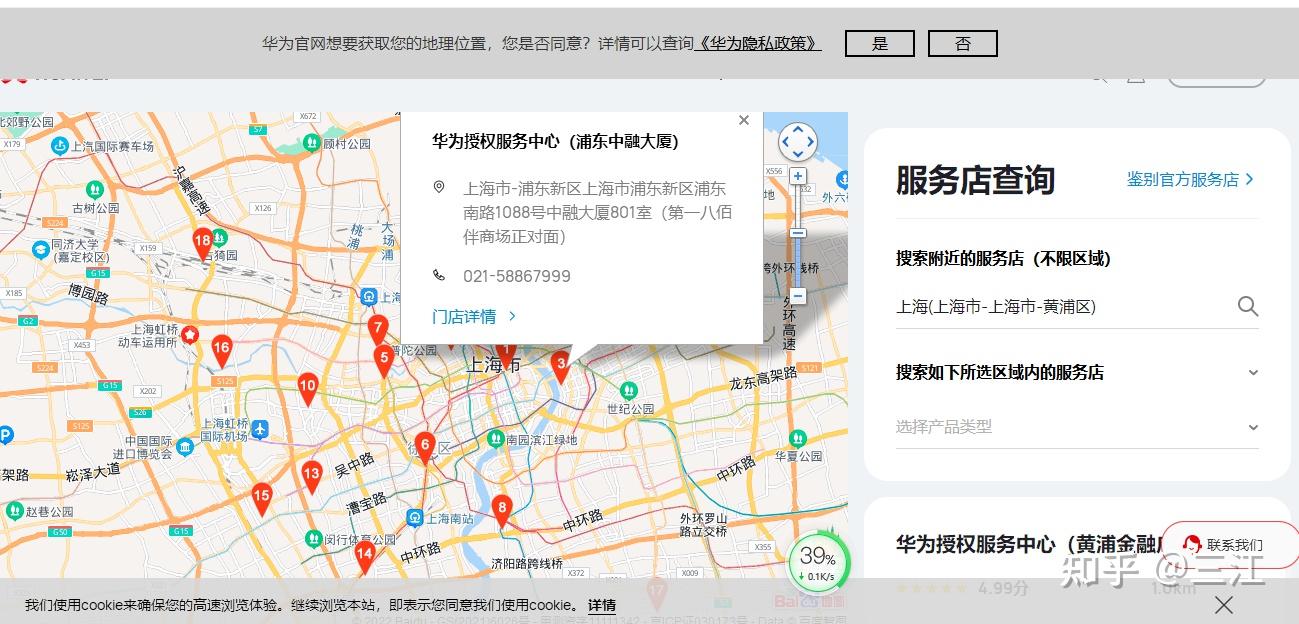Click the search magnifier in location field
The height and width of the screenshot is (624, 1299).
[1248, 307]
